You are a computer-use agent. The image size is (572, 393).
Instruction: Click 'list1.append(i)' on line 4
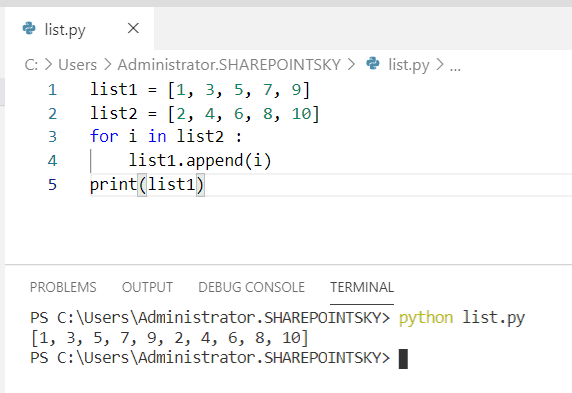tap(200, 161)
